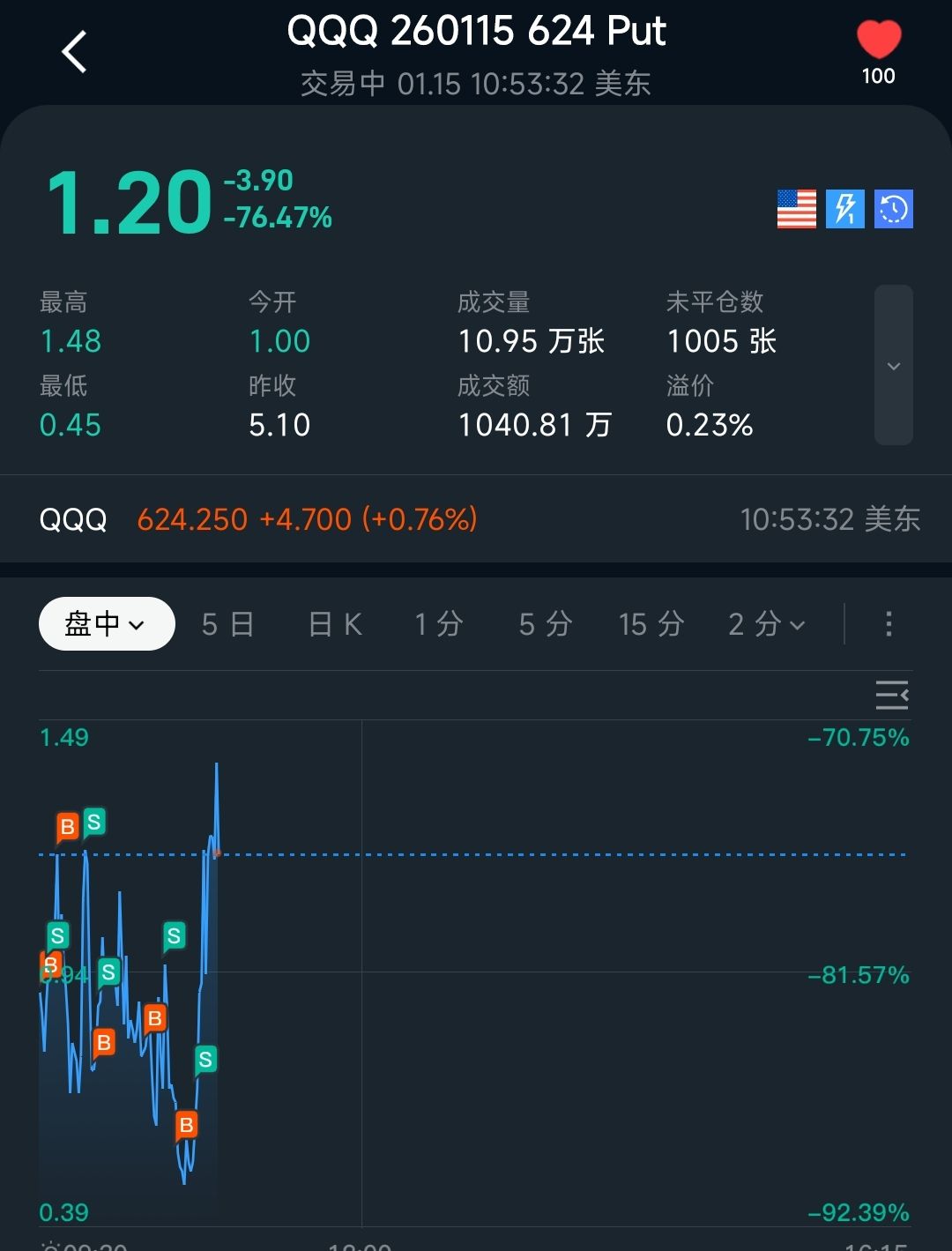Expand the quote details chevron panel
The image size is (952, 1251).
click(893, 366)
